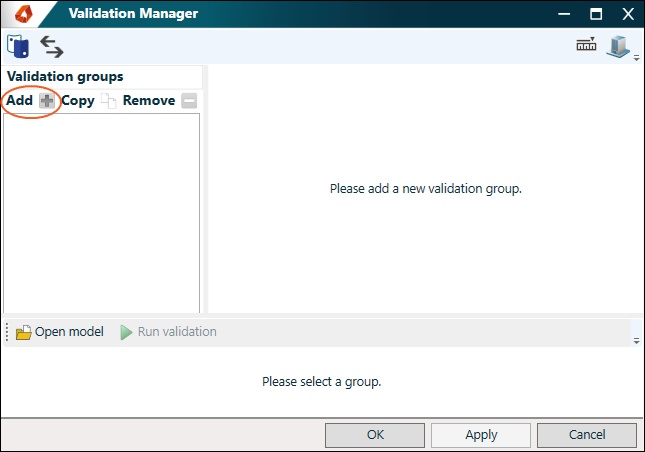Screen dimensions: 645x452
Task: Click the Cancel button
Action: tap(587, 435)
